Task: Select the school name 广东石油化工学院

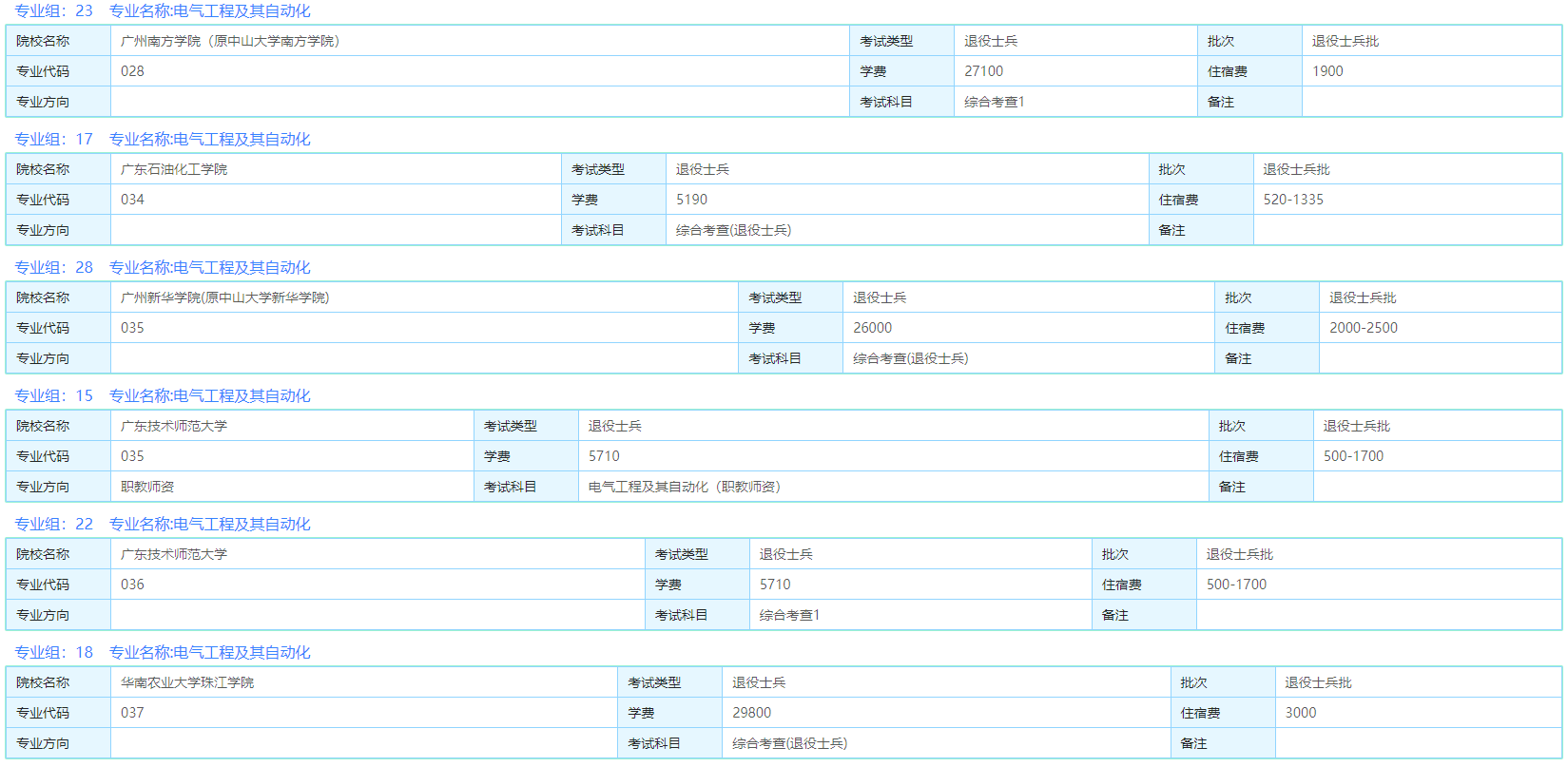Action: point(174,169)
